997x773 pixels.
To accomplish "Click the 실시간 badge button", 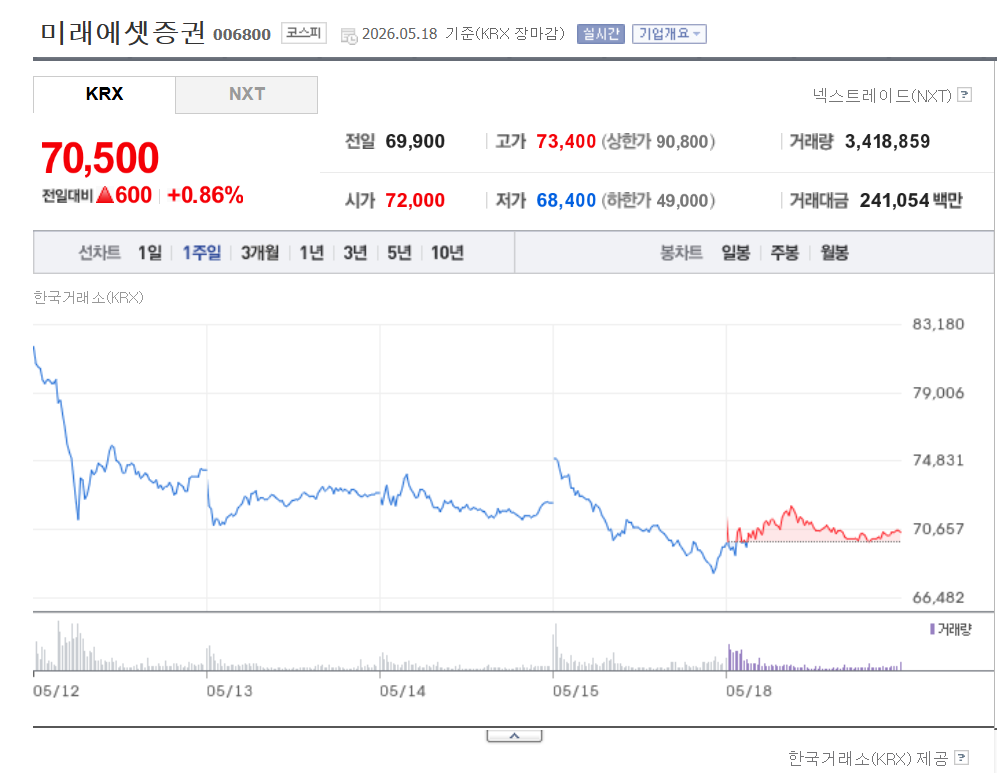I will click(x=601, y=34).
